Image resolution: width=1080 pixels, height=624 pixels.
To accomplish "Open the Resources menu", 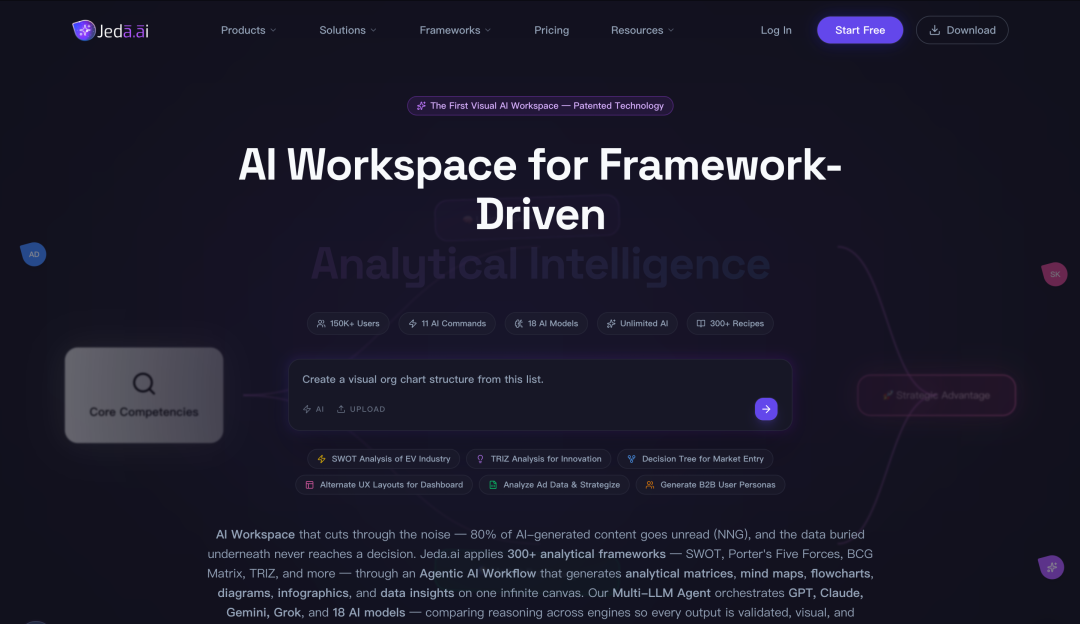I will click(x=642, y=30).
